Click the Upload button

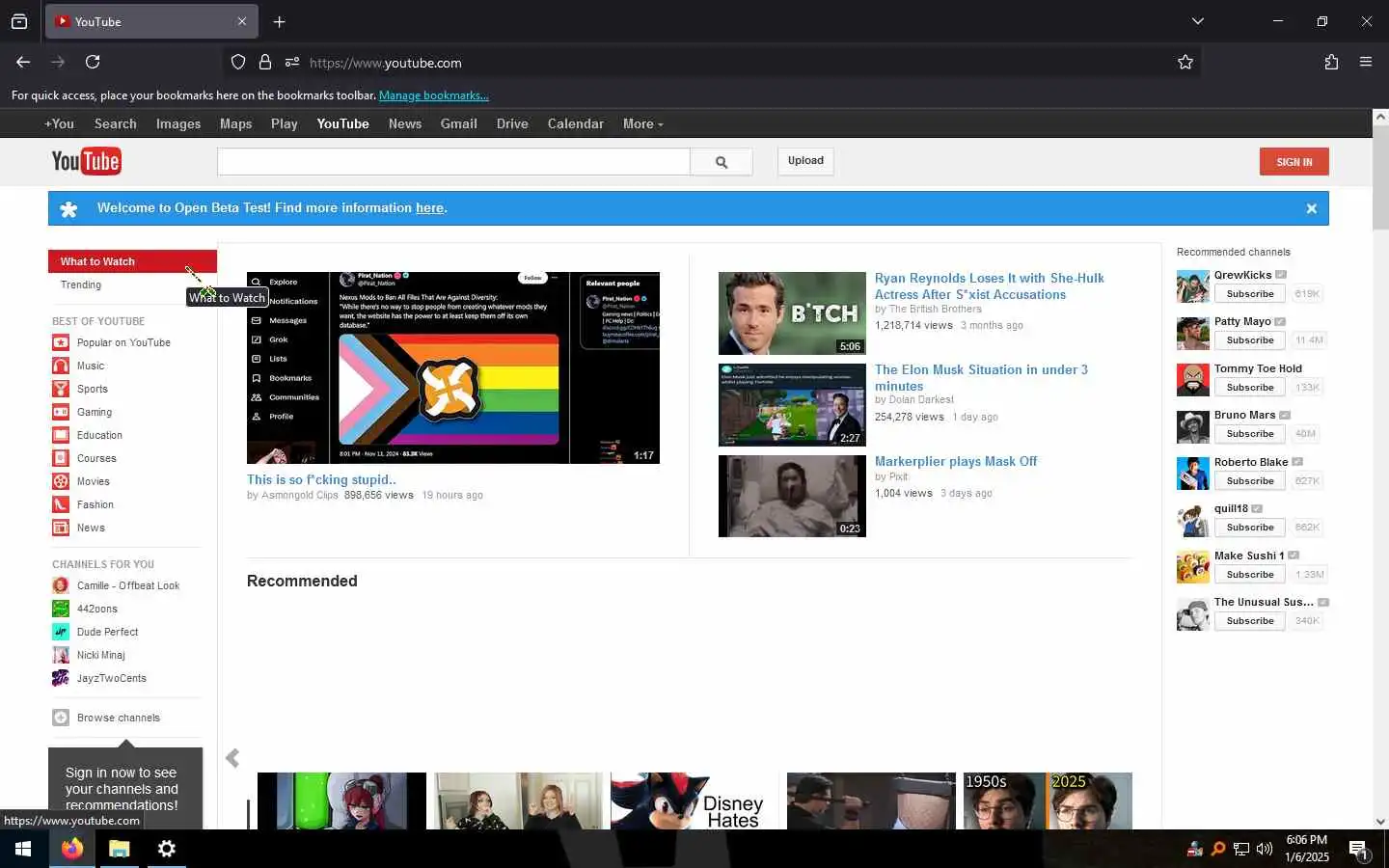(805, 161)
